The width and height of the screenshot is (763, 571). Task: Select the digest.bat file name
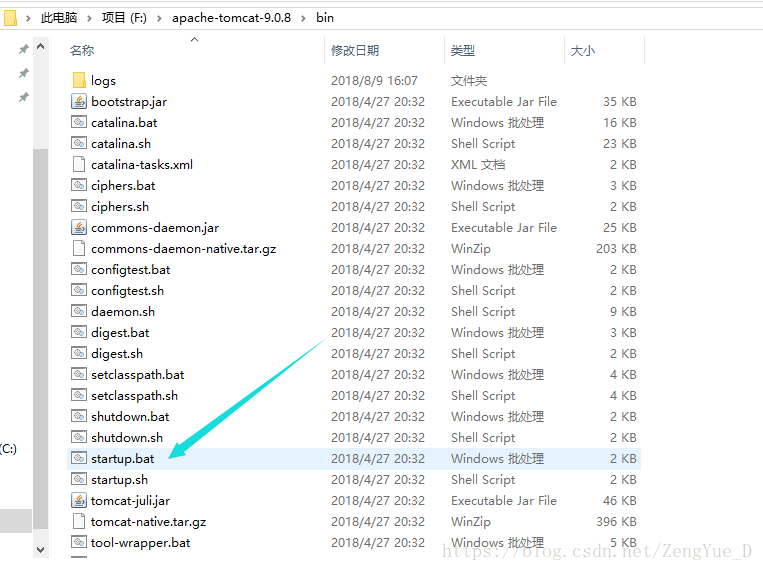click(x=120, y=333)
